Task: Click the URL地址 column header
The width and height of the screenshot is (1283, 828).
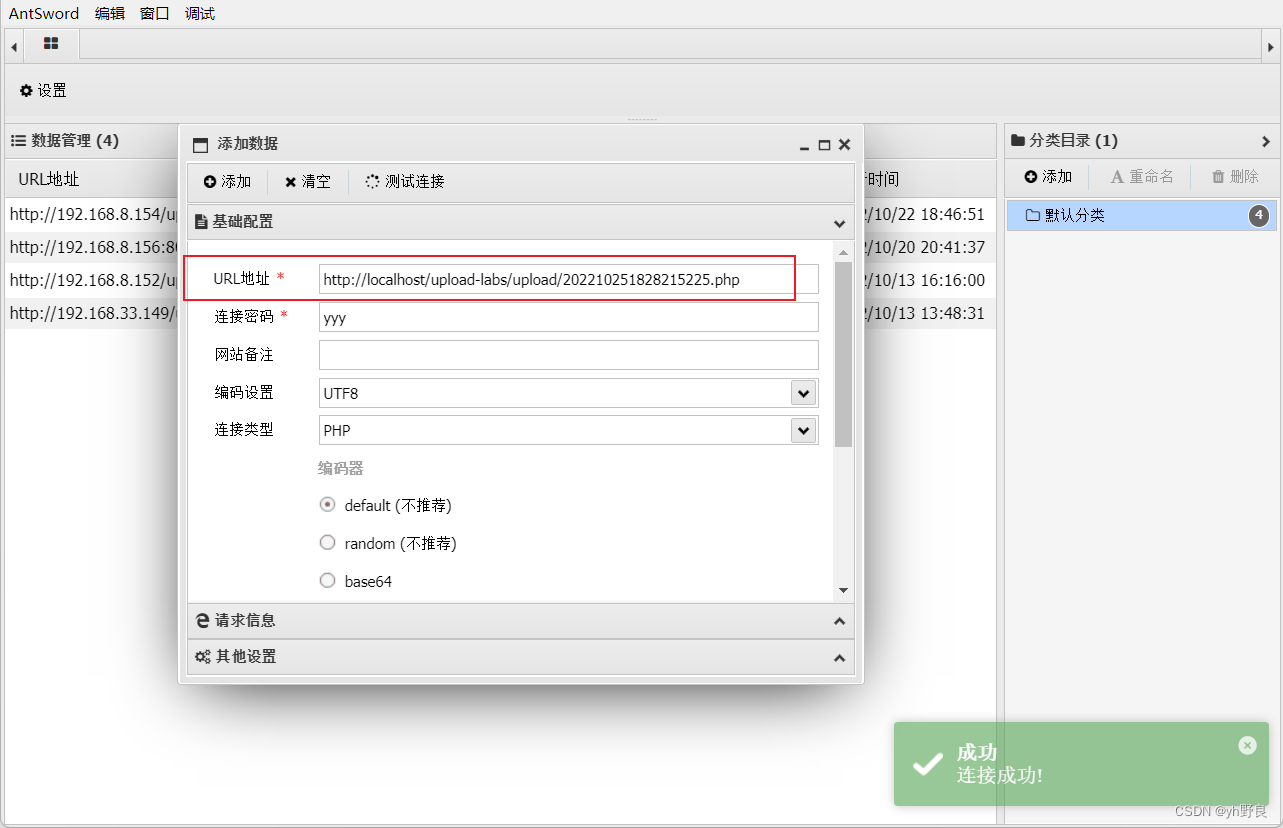Action: pos(49,179)
